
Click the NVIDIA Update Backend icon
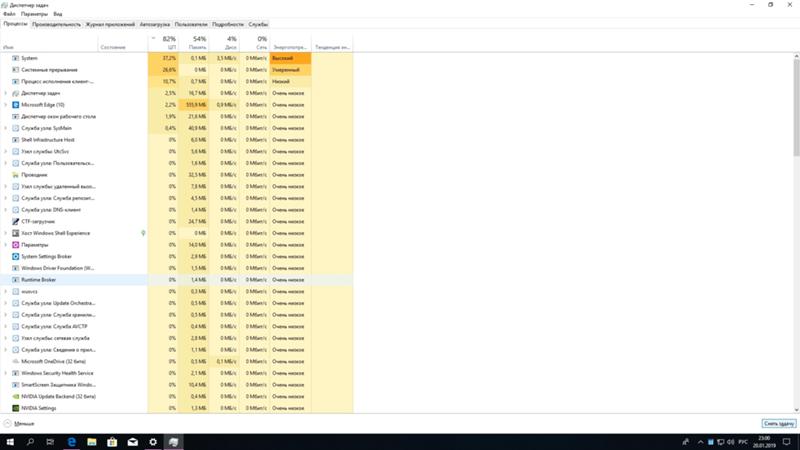pyautogui.click(x=15, y=396)
